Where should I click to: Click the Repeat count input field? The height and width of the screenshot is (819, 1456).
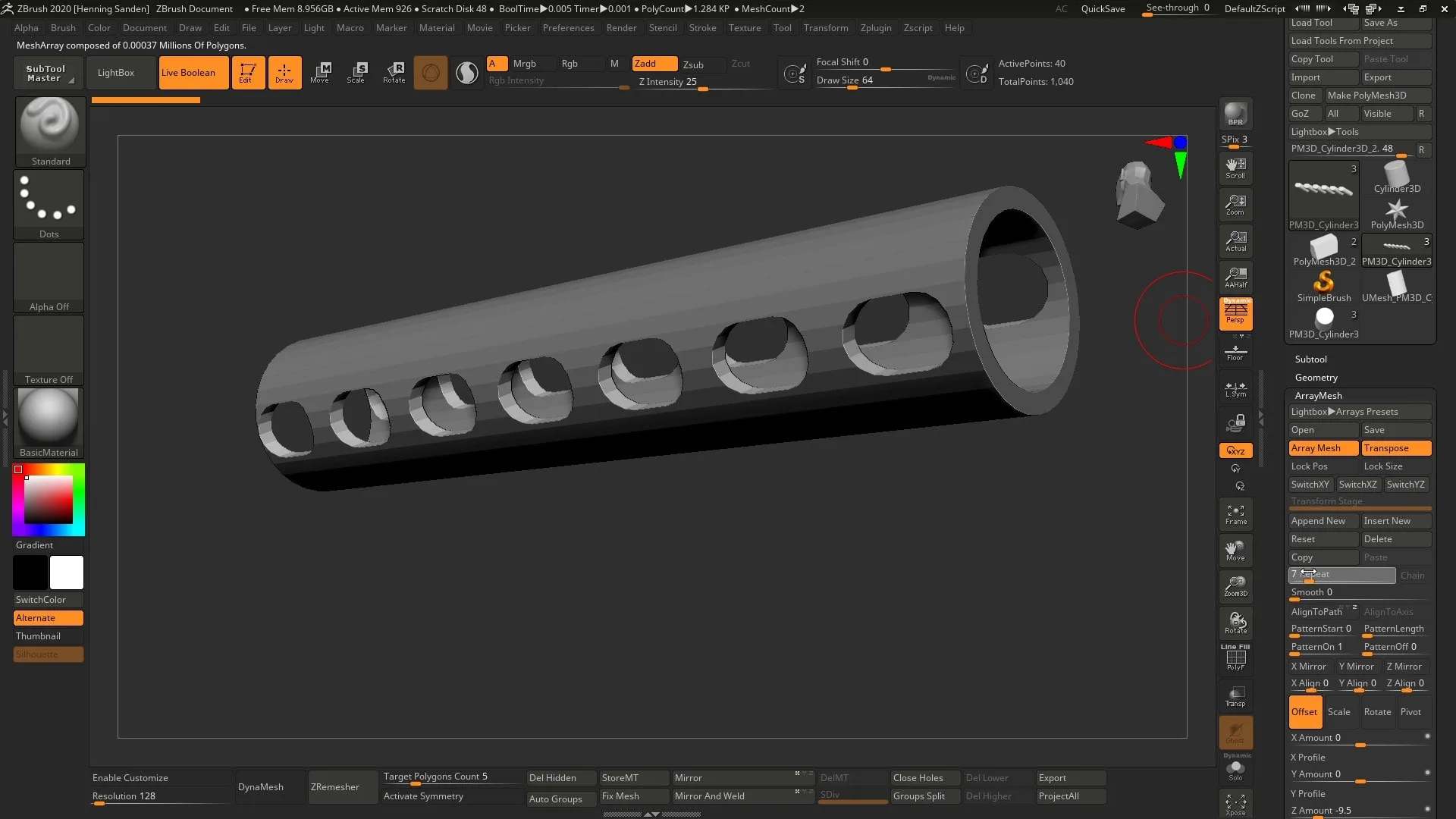(x=1342, y=573)
